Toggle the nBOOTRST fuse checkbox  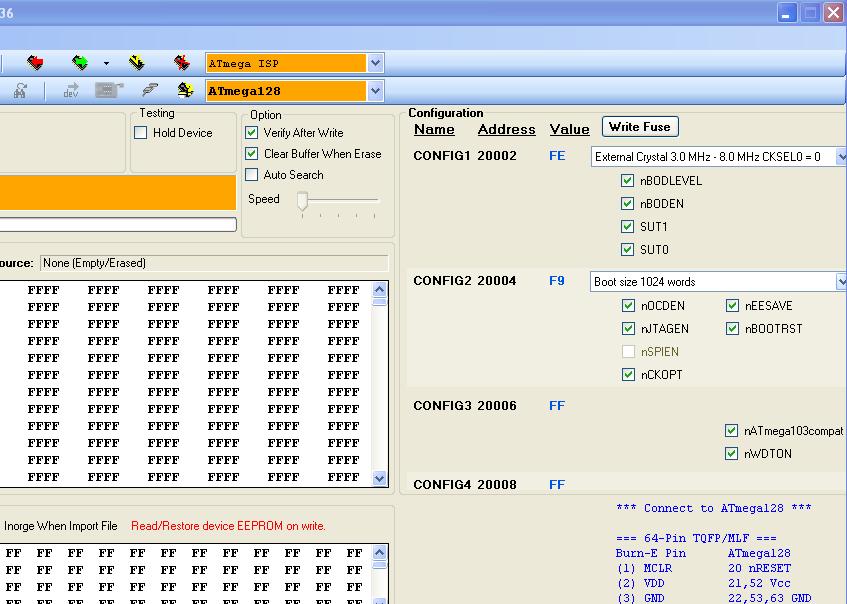tap(732, 328)
